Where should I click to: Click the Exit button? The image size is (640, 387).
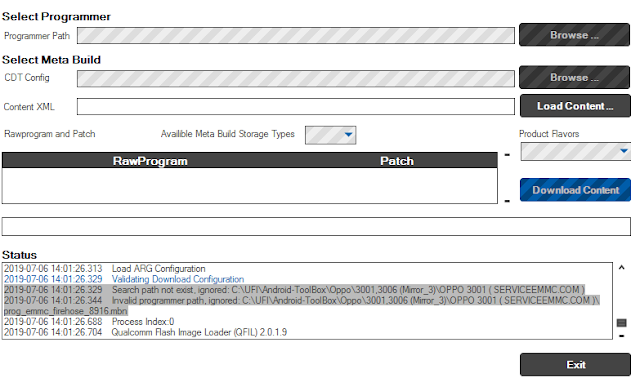coord(575,365)
